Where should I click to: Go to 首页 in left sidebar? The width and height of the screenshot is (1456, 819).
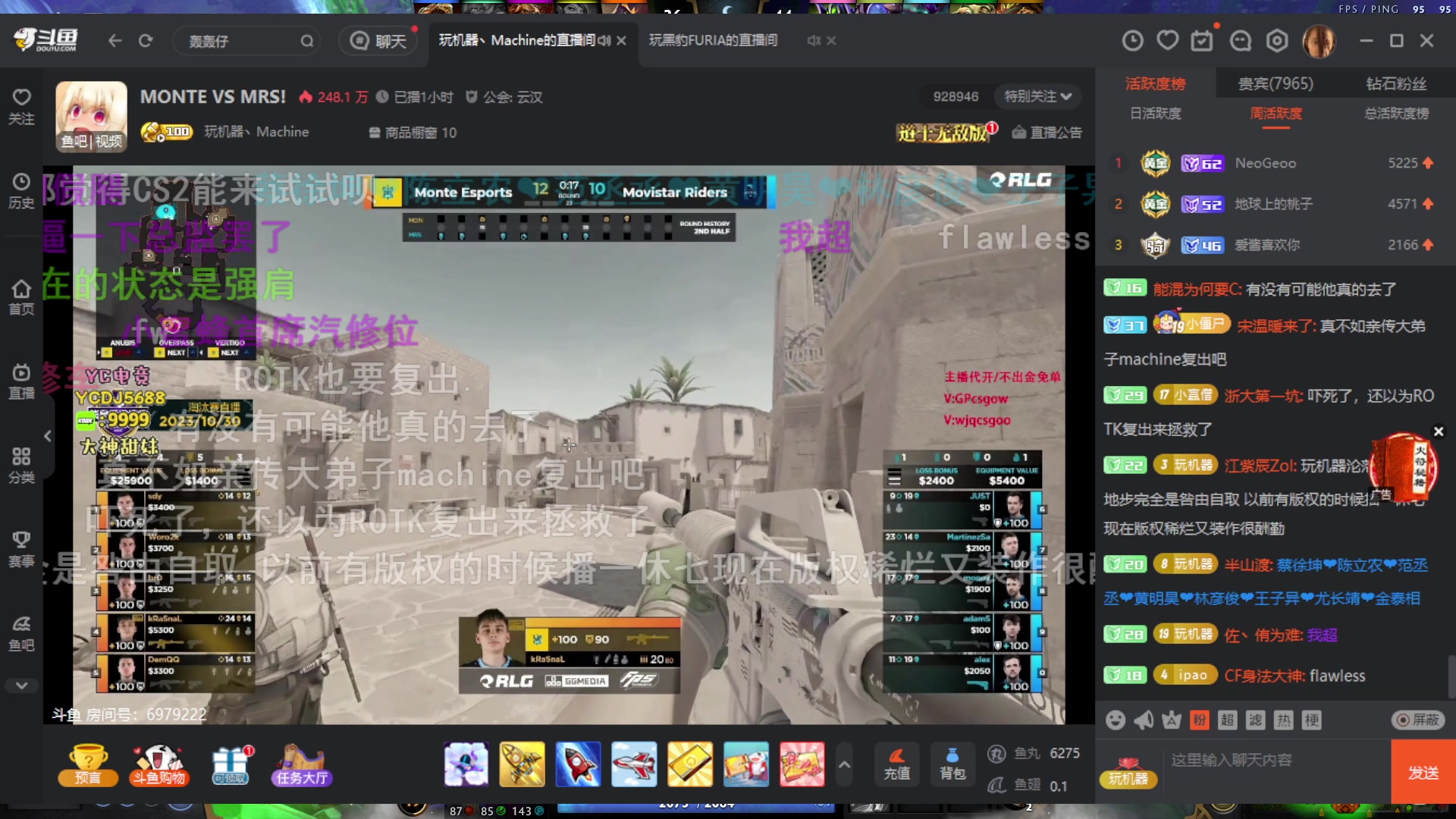coord(21,297)
